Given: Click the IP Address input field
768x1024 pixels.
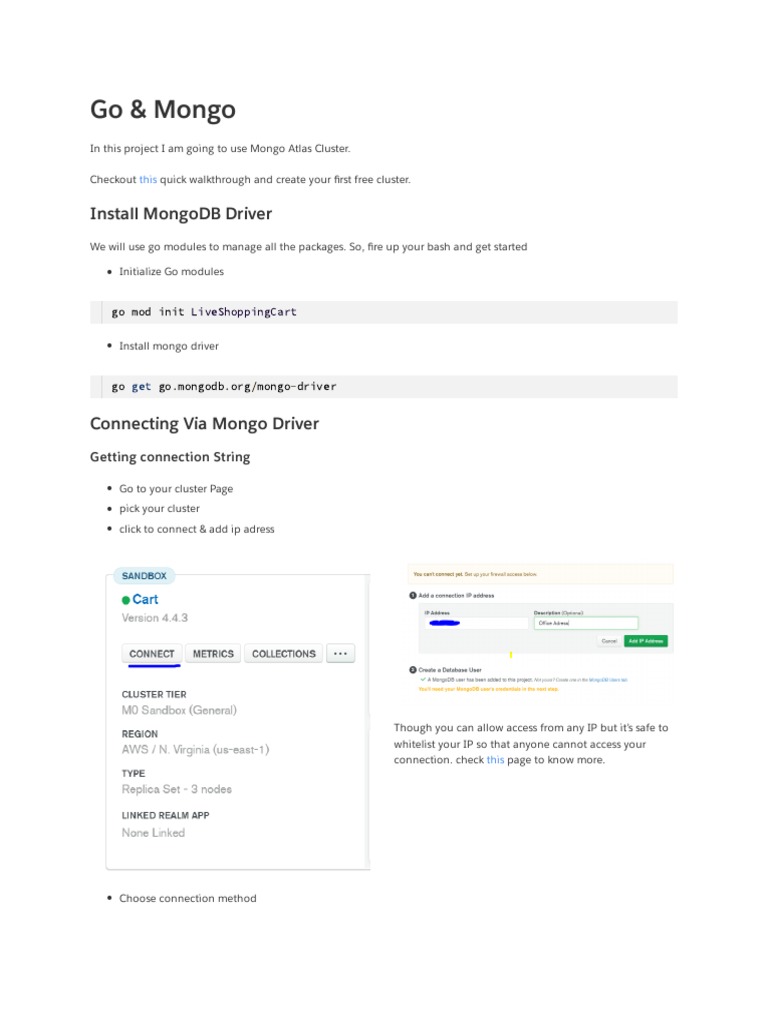Looking at the screenshot, I should point(475,623).
